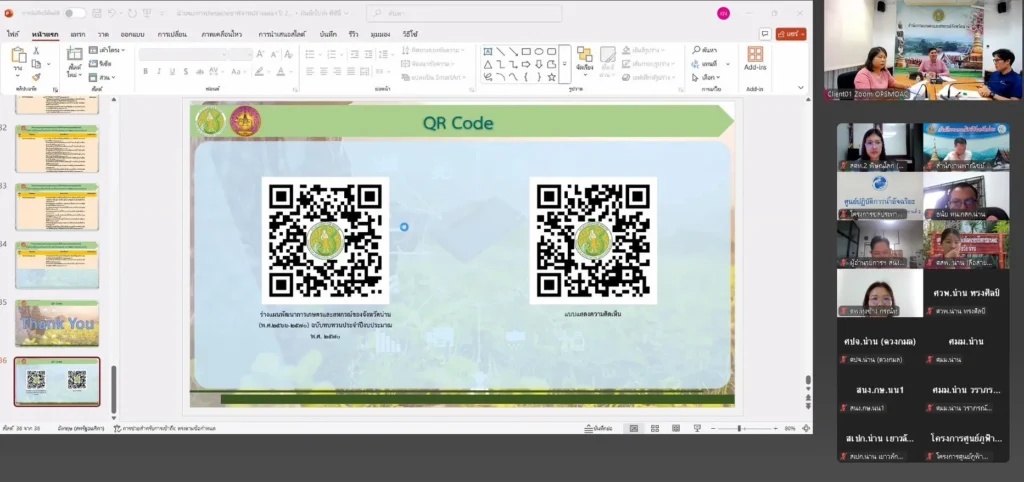Toggle the AutoSave switch
The width and height of the screenshot is (1024, 482).
74,13
